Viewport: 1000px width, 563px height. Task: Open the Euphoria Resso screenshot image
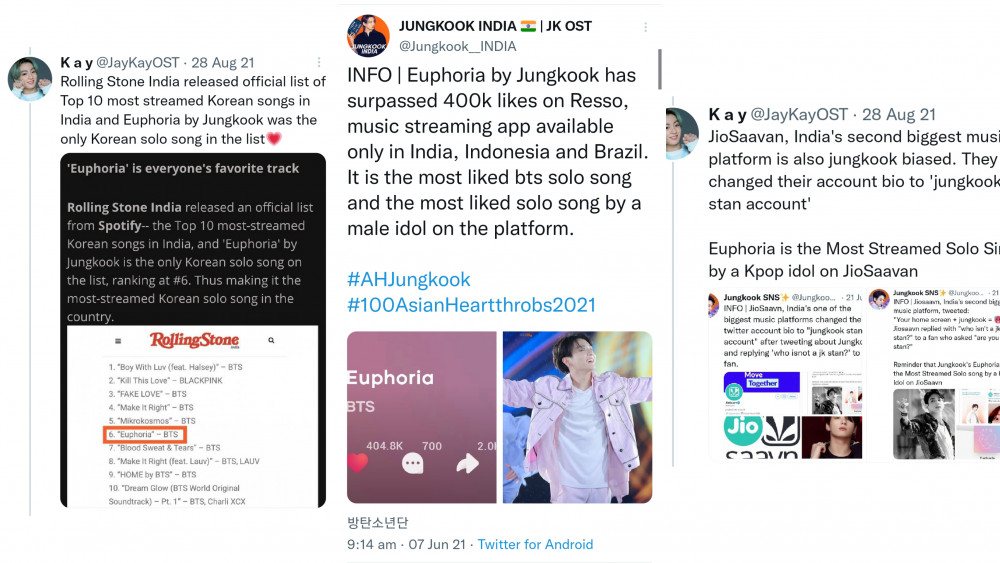click(x=422, y=417)
